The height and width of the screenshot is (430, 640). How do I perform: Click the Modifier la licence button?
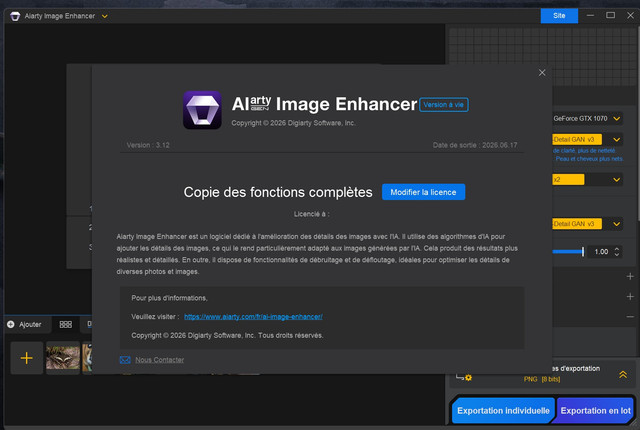[423, 192]
